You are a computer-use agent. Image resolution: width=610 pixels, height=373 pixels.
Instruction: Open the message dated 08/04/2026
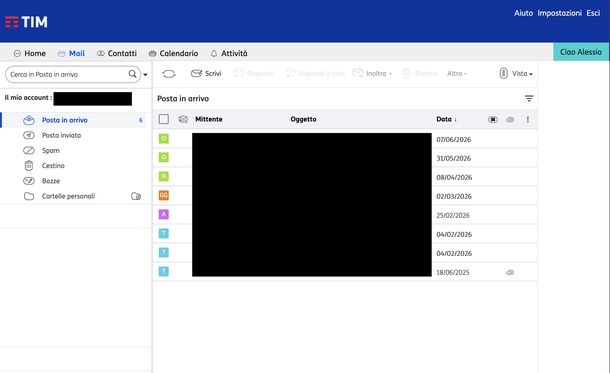click(x=345, y=177)
